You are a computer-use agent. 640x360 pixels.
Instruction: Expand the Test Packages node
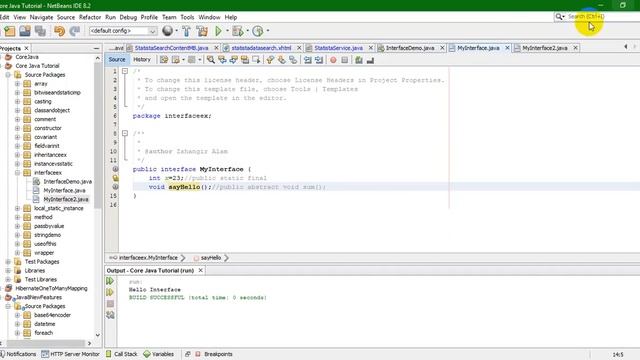(x=8, y=262)
